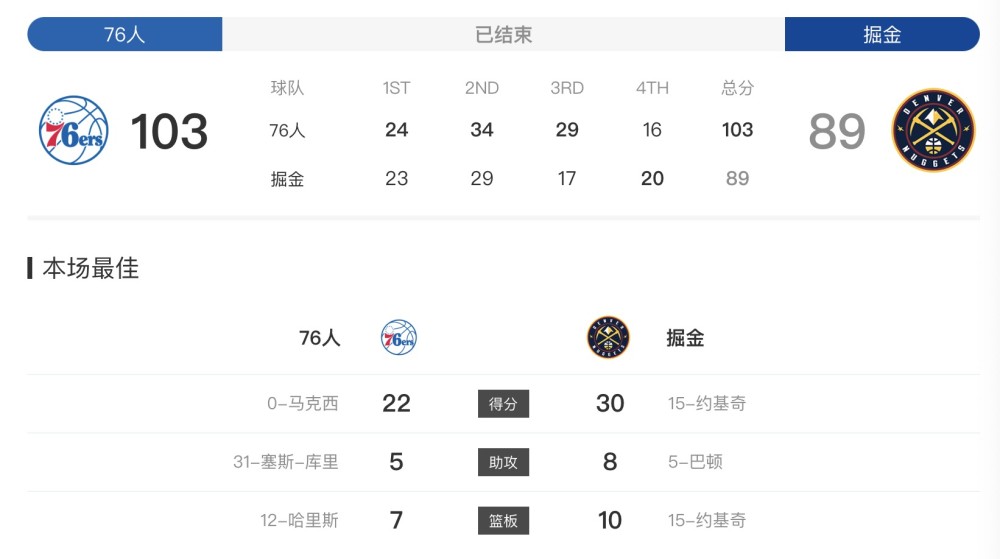Open player 31-塞斯-库里 profile link
The image size is (1000, 559).
coord(285,462)
